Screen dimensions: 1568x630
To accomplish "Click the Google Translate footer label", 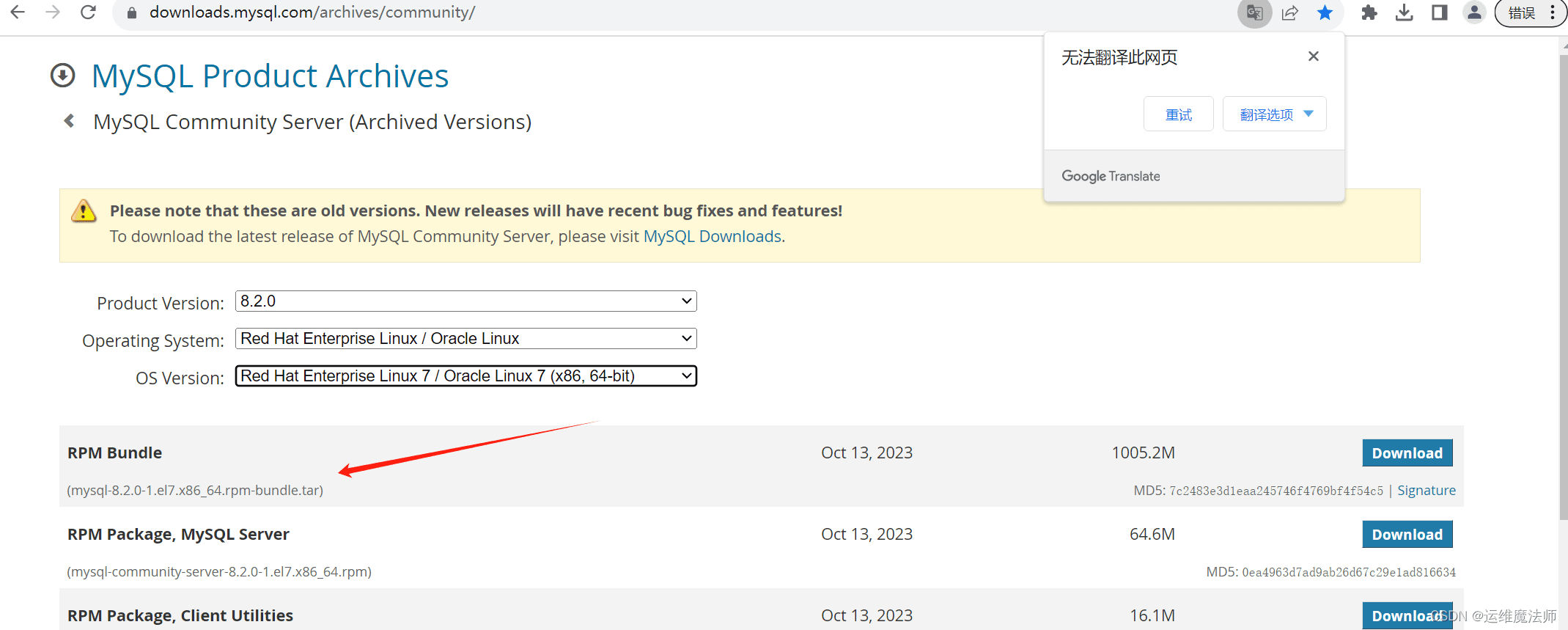I will [x=1111, y=176].
